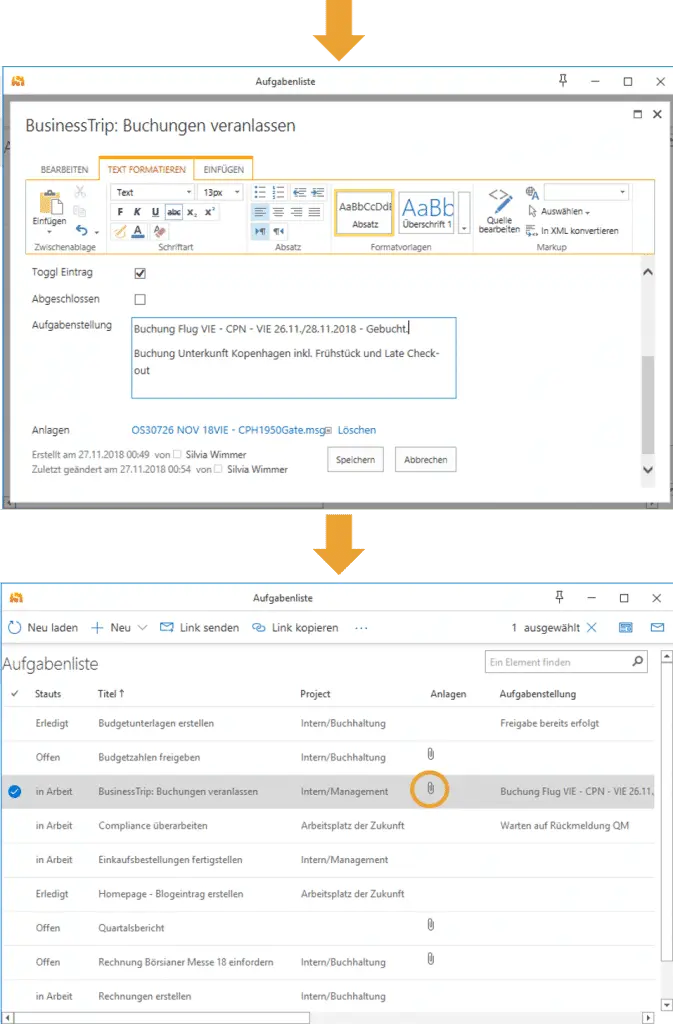Click the cut scissors icon

[80, 192]
